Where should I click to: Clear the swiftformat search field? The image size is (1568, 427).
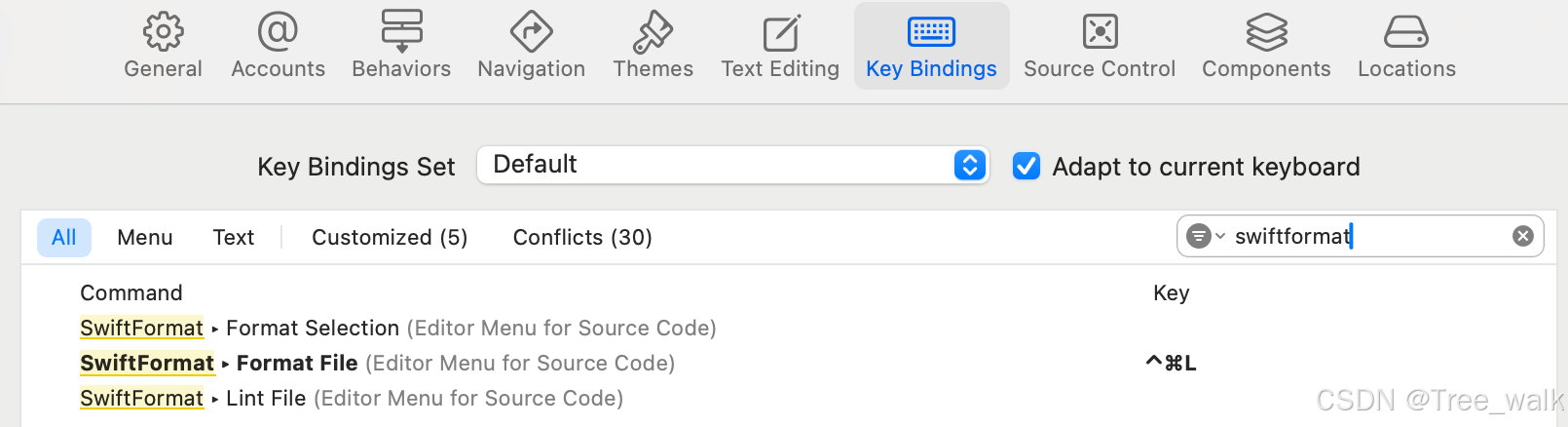pos(1523,236)
